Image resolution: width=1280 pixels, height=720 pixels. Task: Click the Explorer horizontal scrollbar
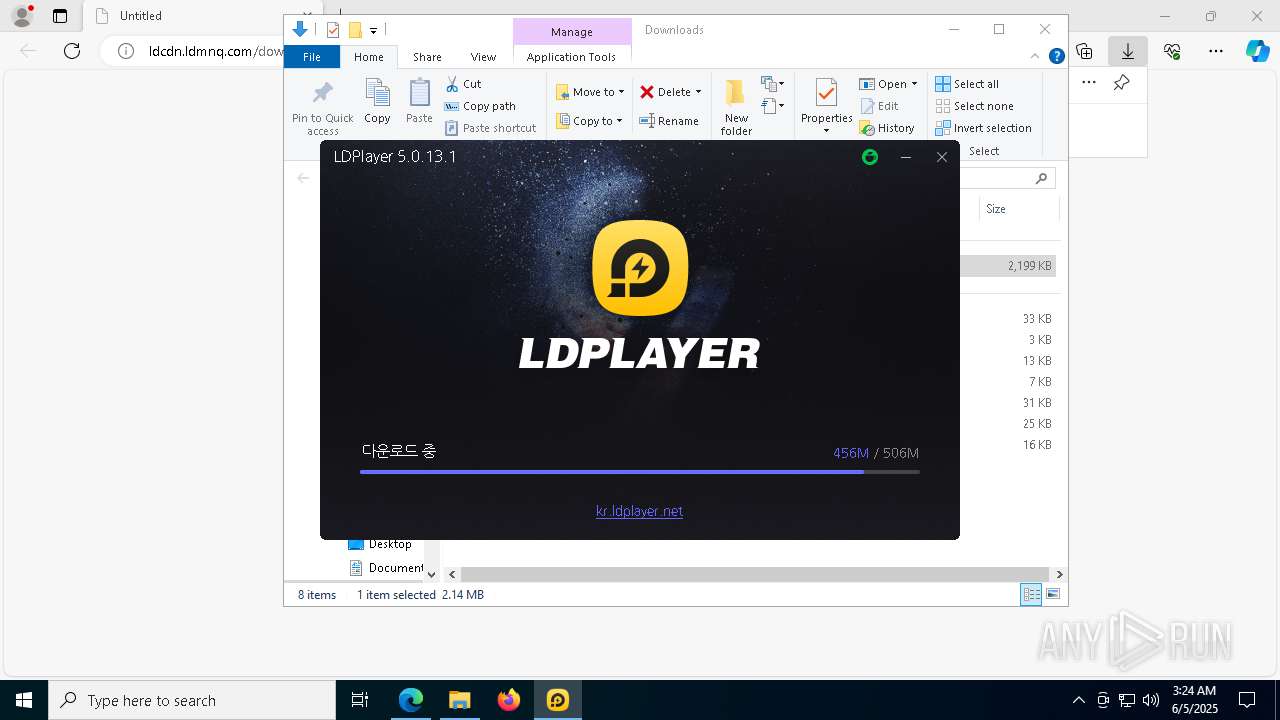click(756, 574)
